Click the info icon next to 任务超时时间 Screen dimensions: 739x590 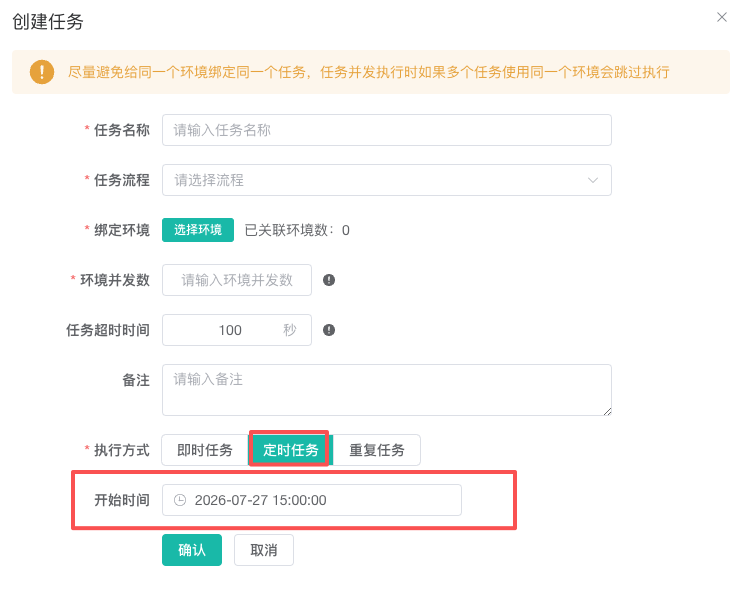(x=329, y=330)
